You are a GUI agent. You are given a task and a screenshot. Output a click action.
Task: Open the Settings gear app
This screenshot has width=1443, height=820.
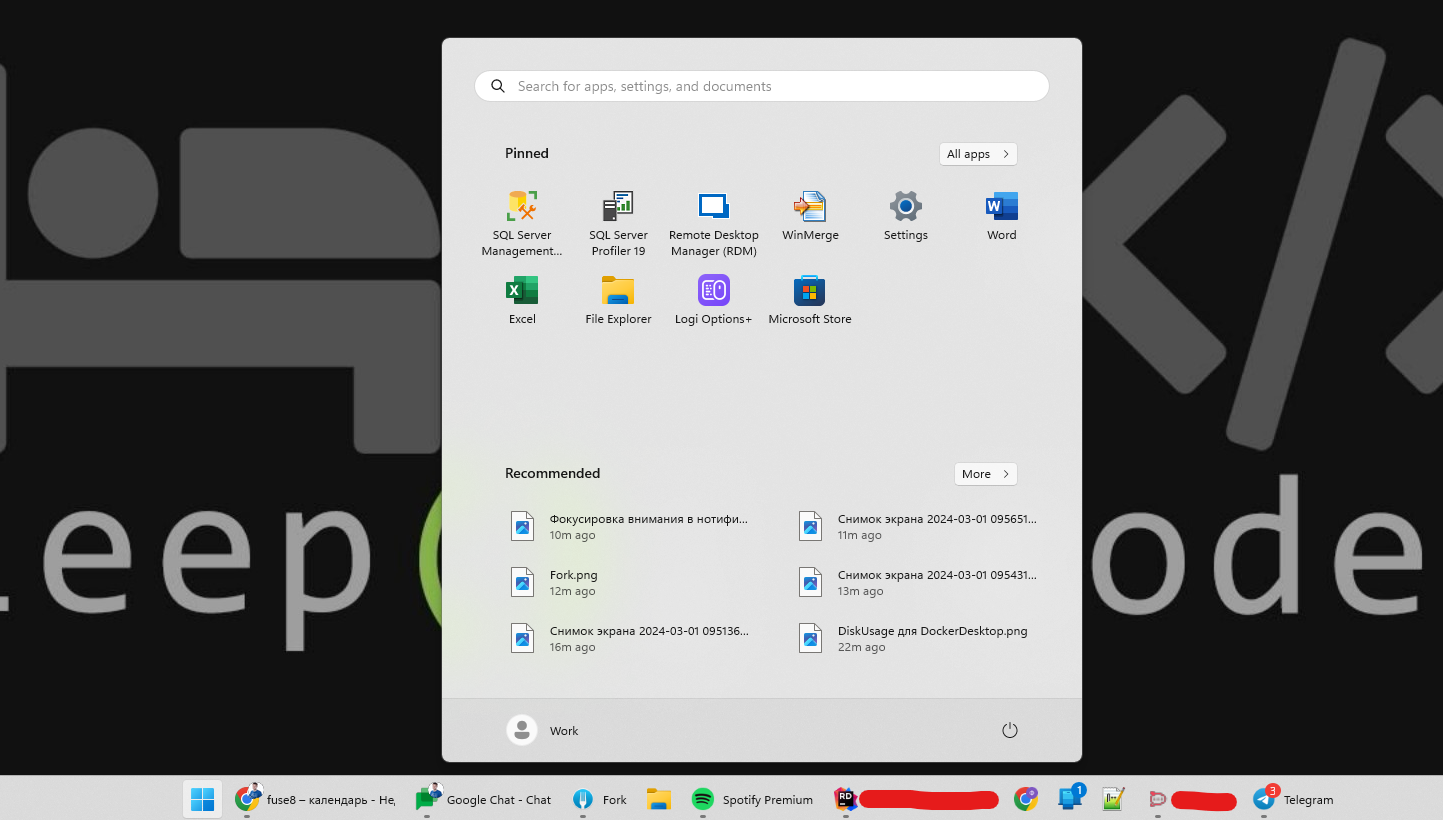click(905, 215)
